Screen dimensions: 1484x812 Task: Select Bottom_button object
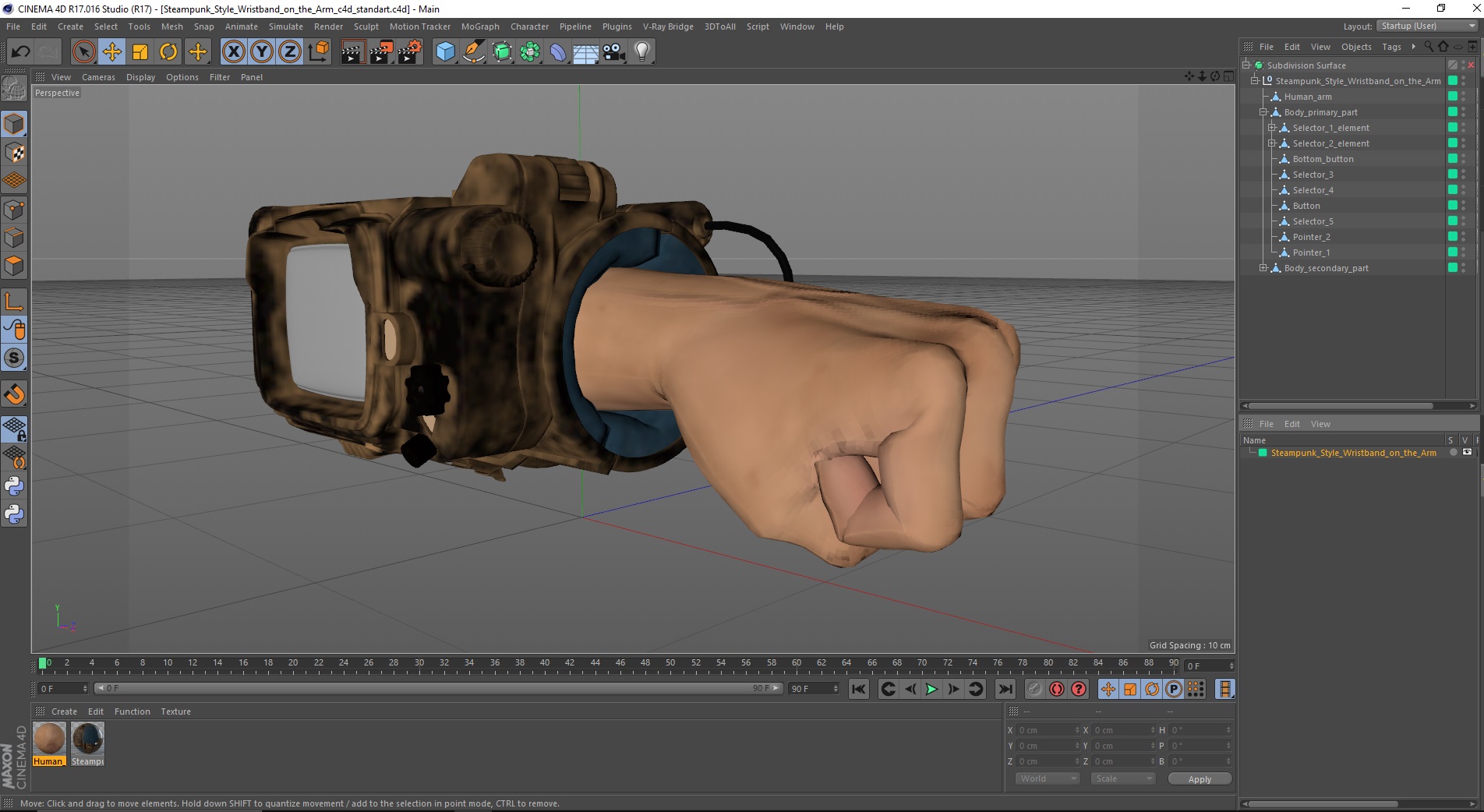click(1323, 159)
